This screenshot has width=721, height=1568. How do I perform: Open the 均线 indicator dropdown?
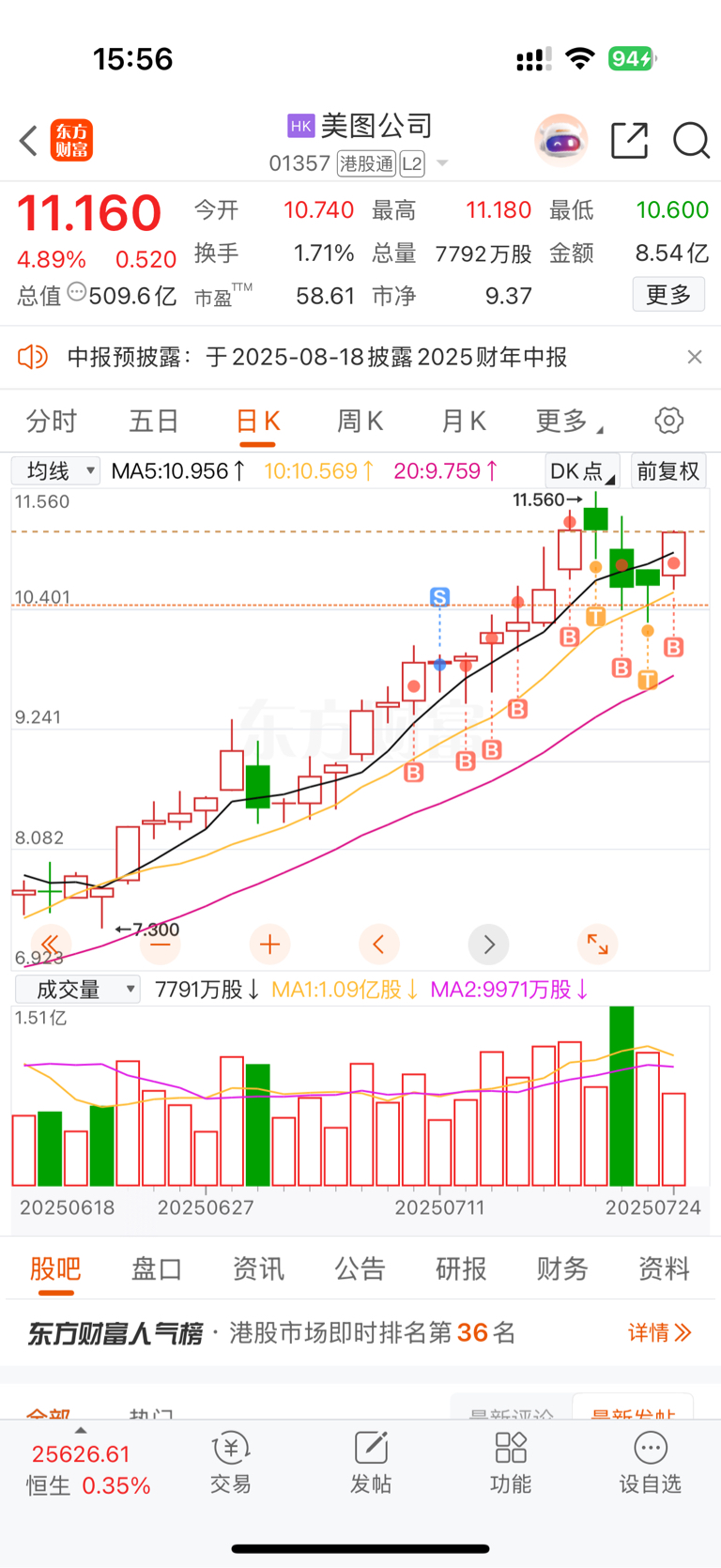(x=55, y=470)
